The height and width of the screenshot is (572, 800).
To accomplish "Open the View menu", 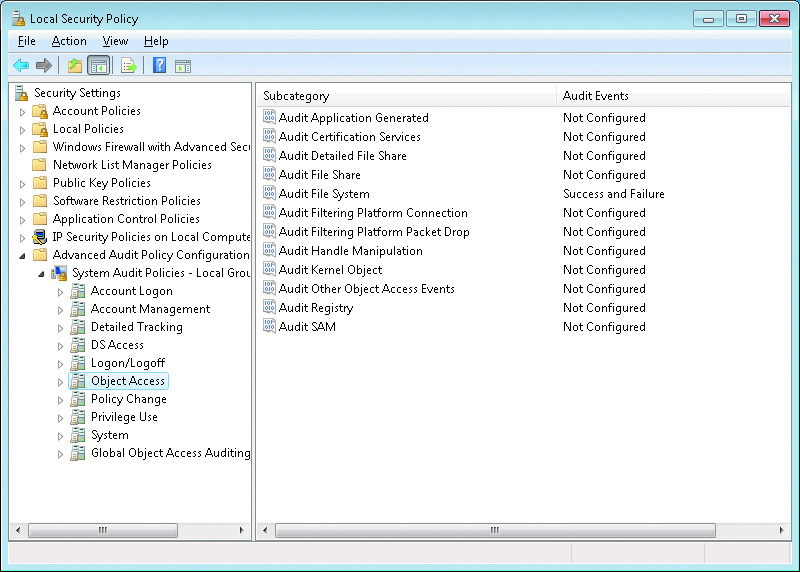I will pyautogui.click(x=115, y=41).
